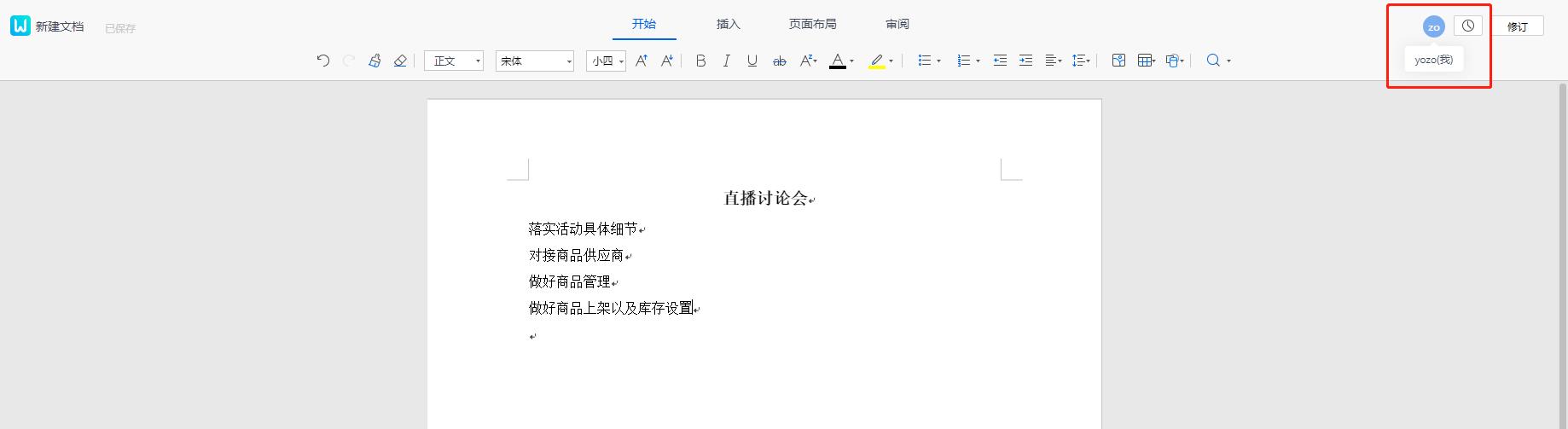The height and width of the screenshot is (429, 1568).
Task: Increase the paragraph indent
Action: pos(1025,61)
